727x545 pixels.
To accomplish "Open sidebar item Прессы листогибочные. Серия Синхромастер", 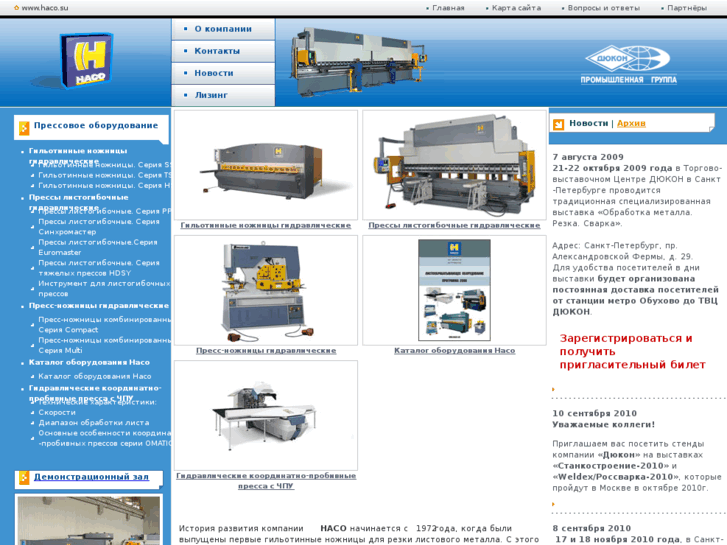I will (x=99, y=227).
